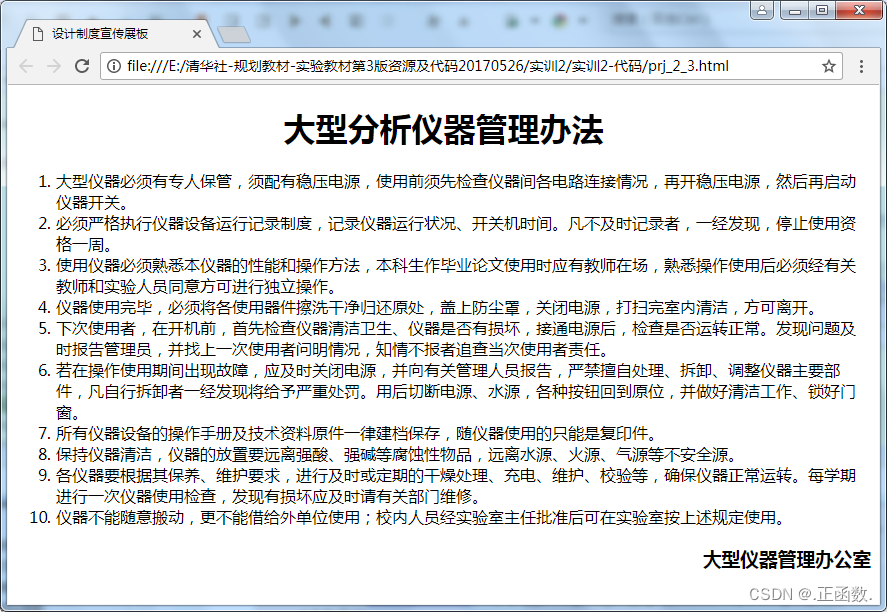Open the Chrome three-dot menu
This screenshot has width=887, height=612.
pyautogui.click(x=861, y=66)
